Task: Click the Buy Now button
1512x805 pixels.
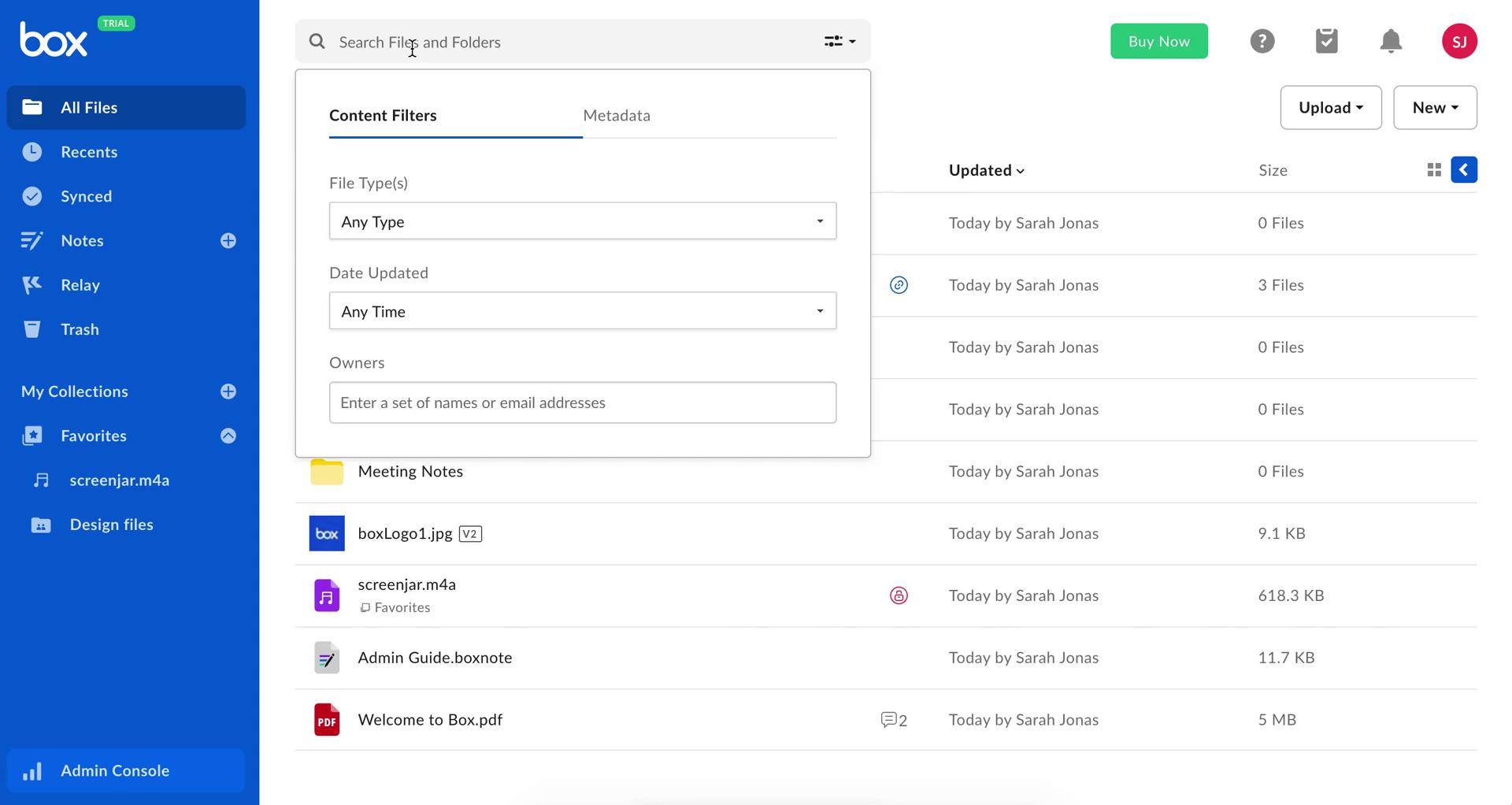Action: pos(1159,41)
